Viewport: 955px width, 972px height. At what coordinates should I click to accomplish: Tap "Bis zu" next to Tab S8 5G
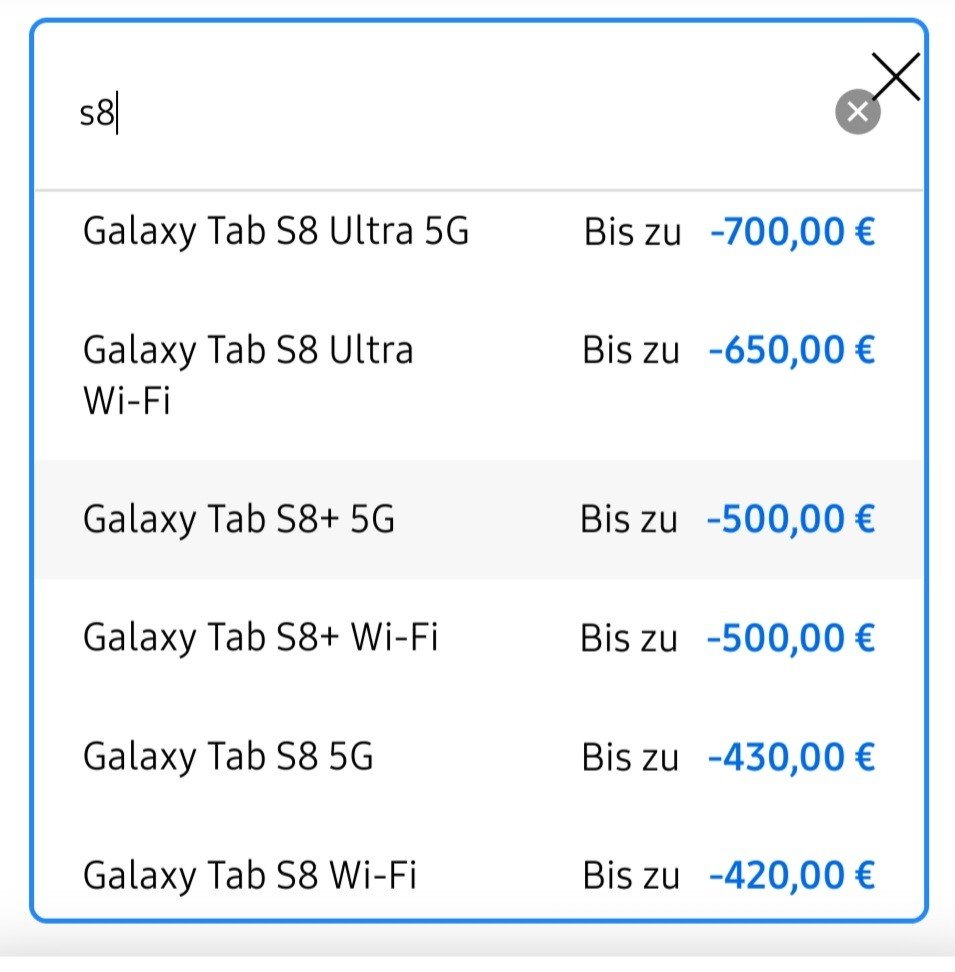(x=630, y=759)
